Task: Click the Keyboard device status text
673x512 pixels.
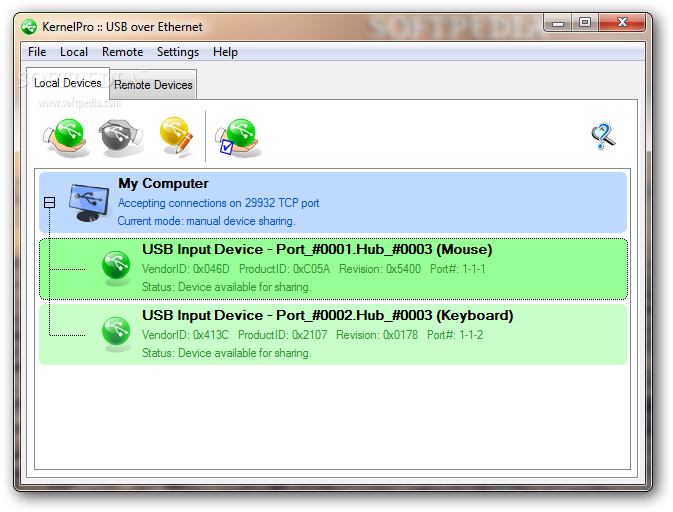Action: point(227,353)
